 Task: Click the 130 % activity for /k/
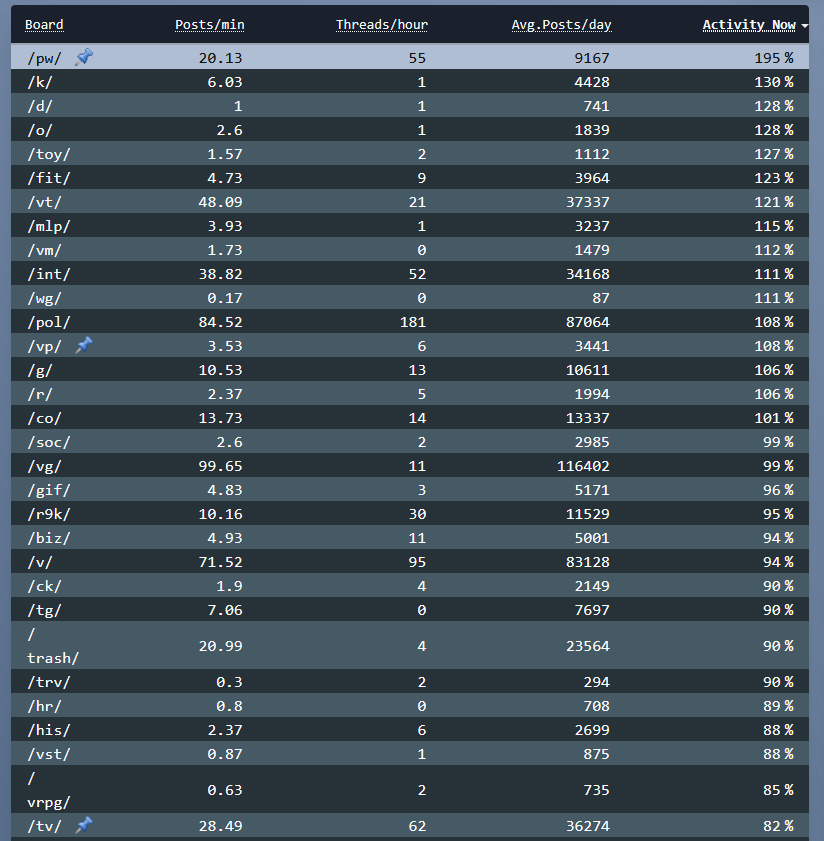click(774, 82)
